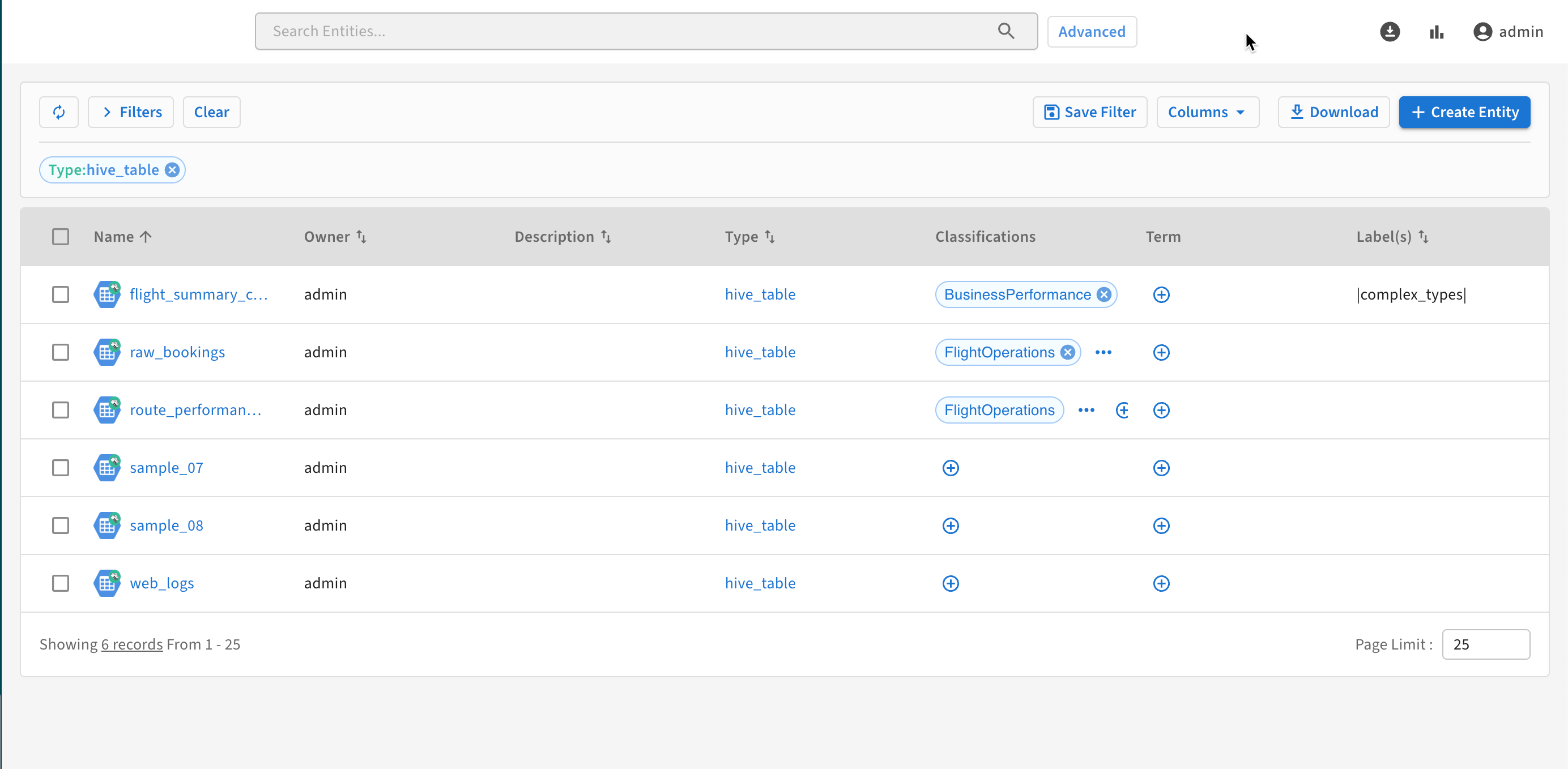Image resolution: width=1568 pixels, height=769 pixels.
Task: Toggle the select-all header checkbox
Action: [x=60, y=237]
